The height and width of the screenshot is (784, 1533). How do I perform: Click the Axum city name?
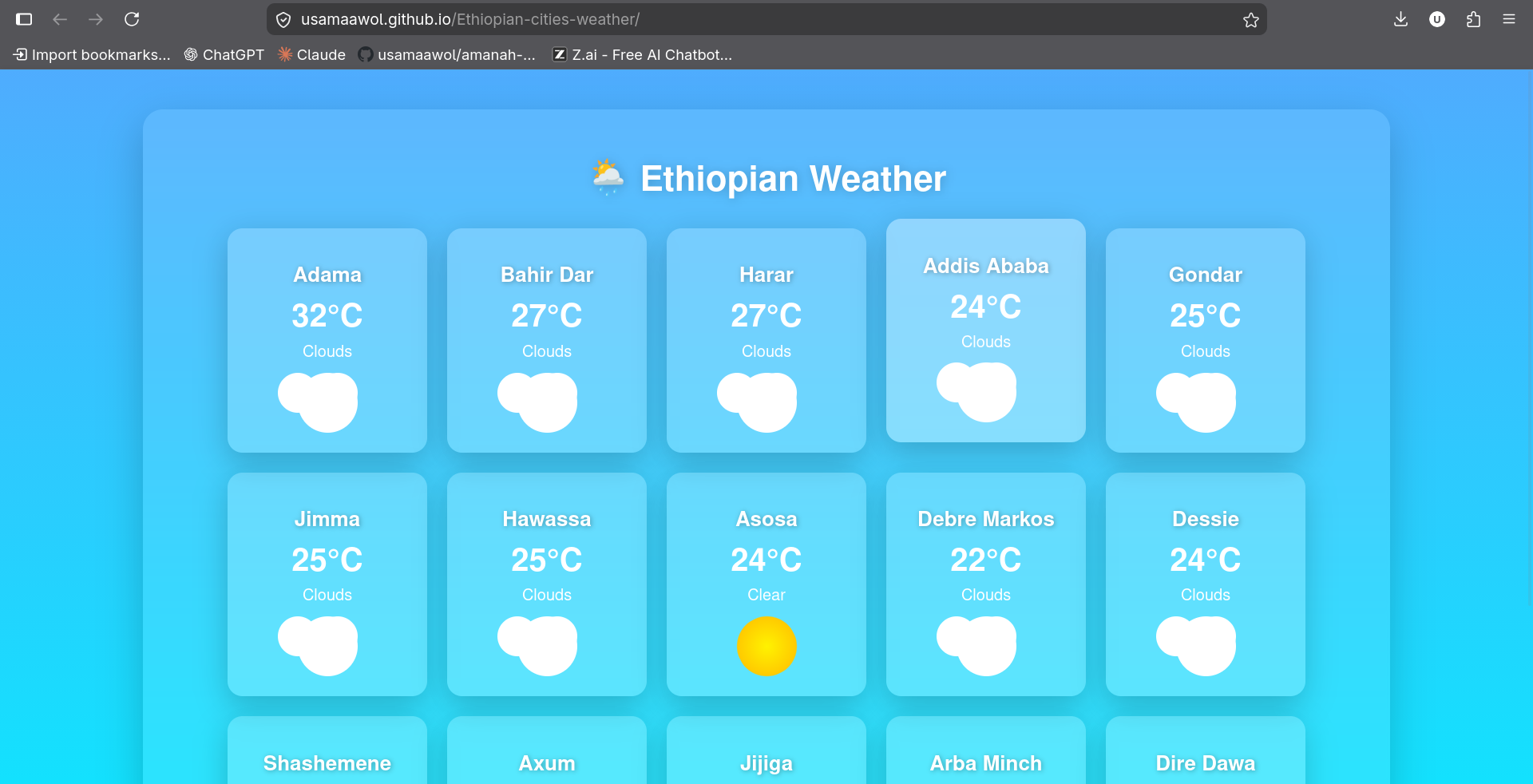(x=547, y=763)
